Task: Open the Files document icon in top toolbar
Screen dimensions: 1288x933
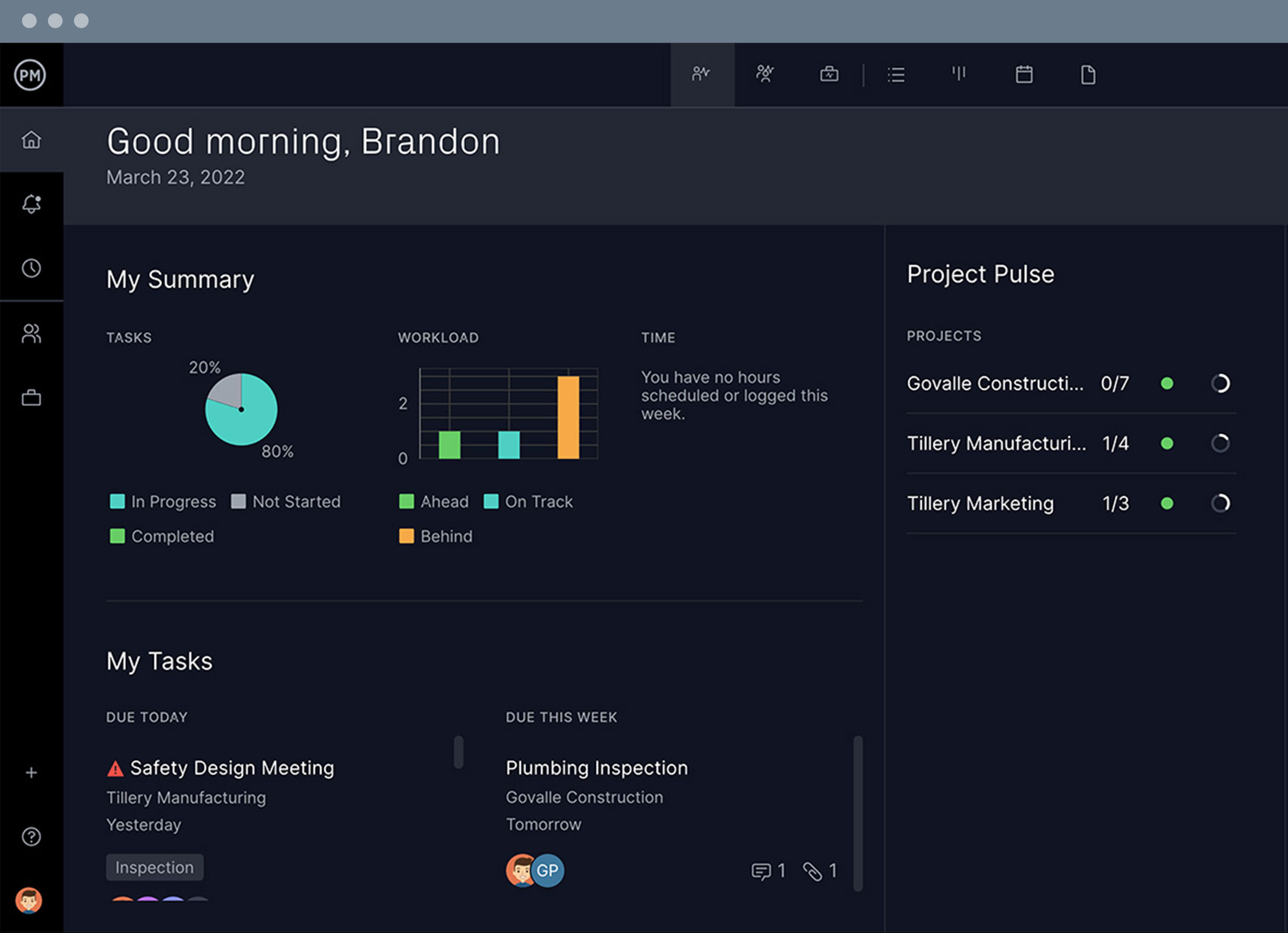Action: tap(1088, 74)
